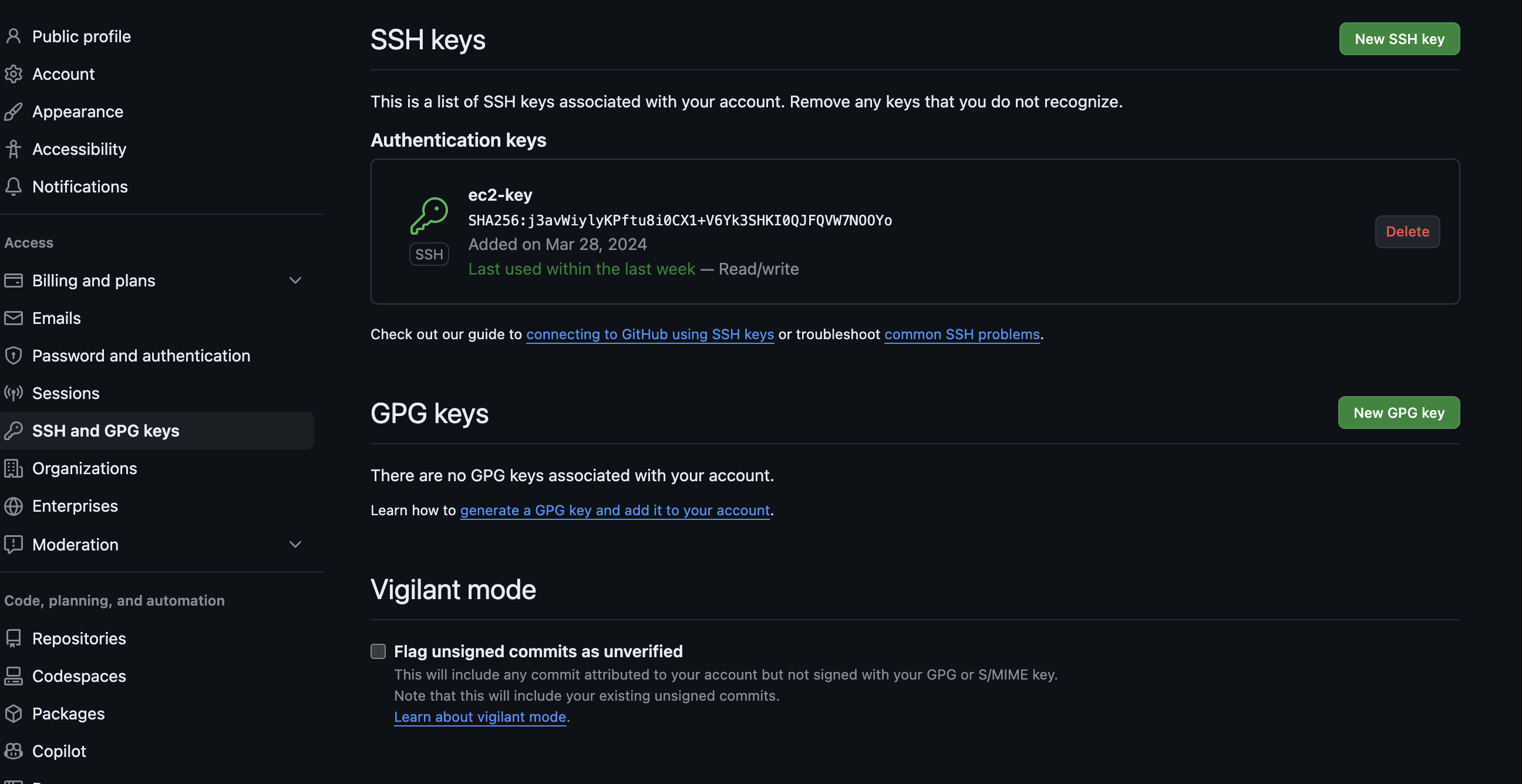Click the Sessions broadcast icon
Viewport: 1522px width, 784px height.
click(x=14, y=393)
